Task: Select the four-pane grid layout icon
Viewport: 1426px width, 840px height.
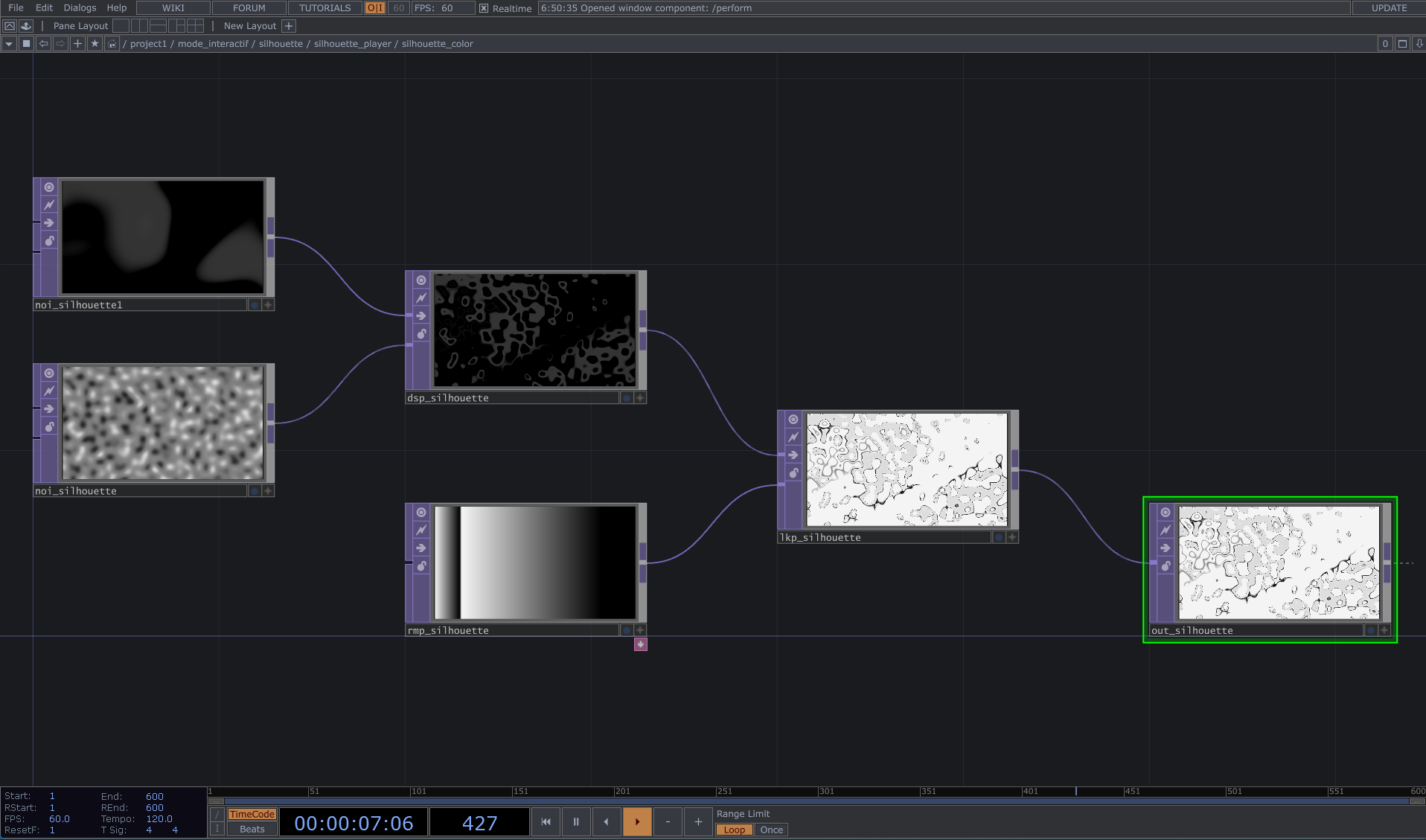Action: pyautogui.click(x=196, y=26)
